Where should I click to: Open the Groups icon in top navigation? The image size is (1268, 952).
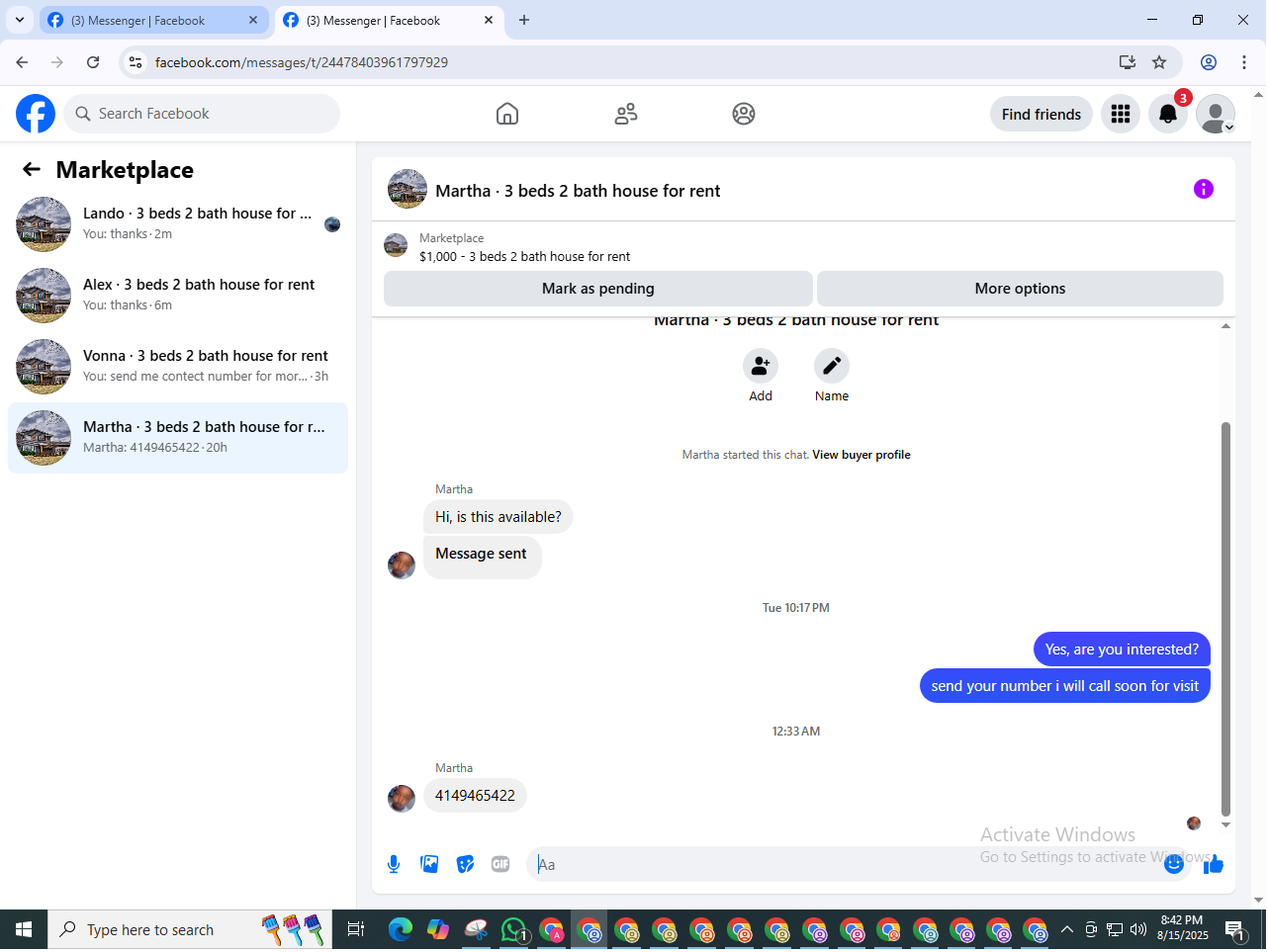coord(744,114)
